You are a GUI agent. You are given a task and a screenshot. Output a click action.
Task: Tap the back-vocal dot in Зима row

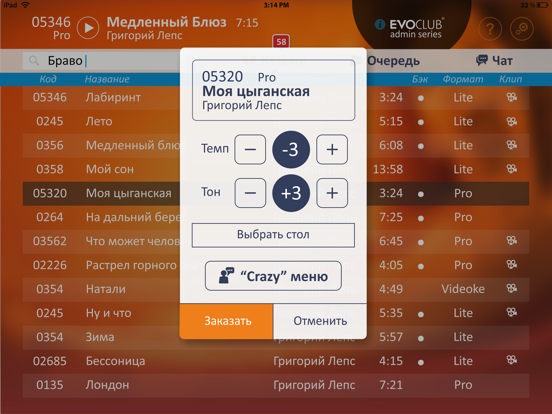(420, 338)
